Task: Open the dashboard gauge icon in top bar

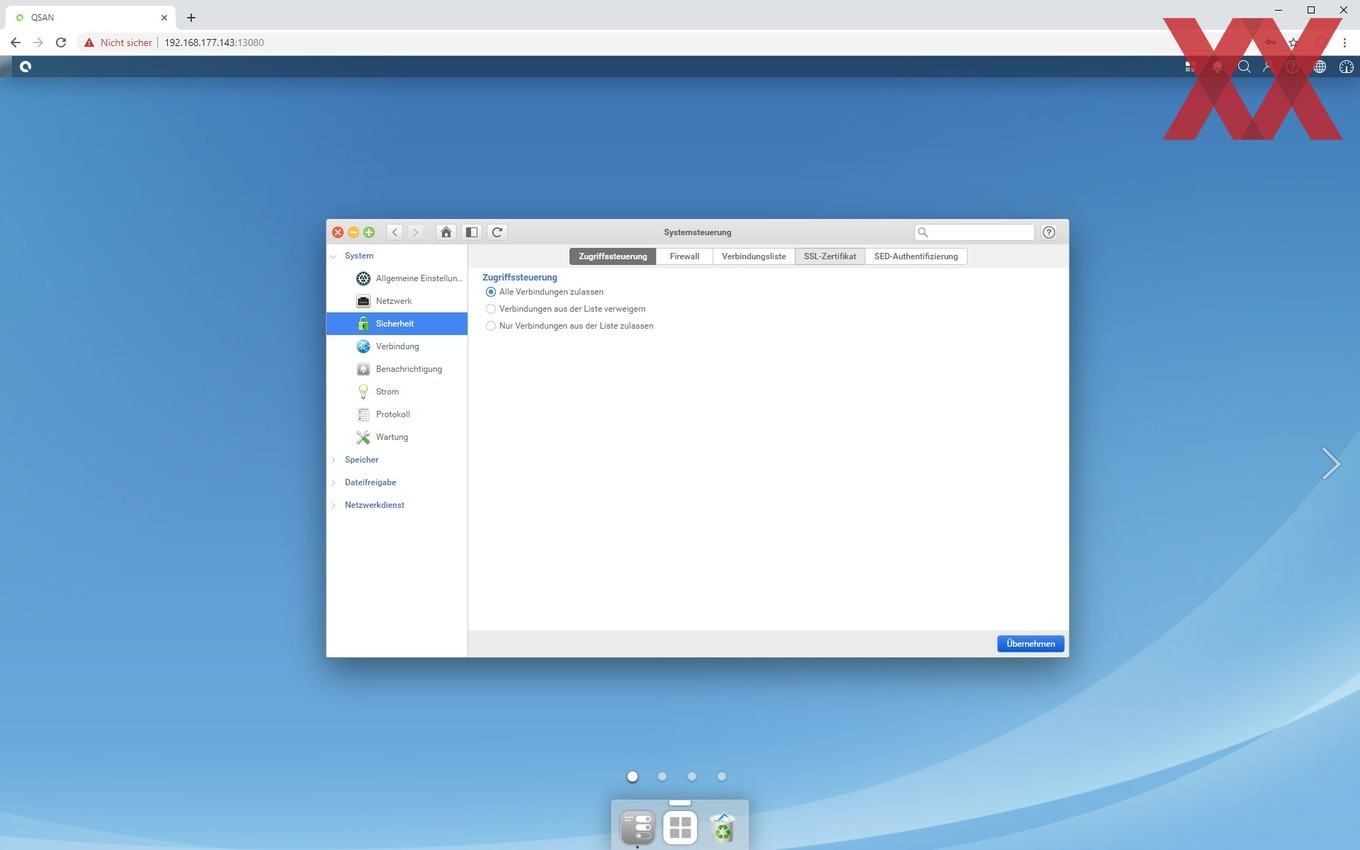Action: [1346, 67]
